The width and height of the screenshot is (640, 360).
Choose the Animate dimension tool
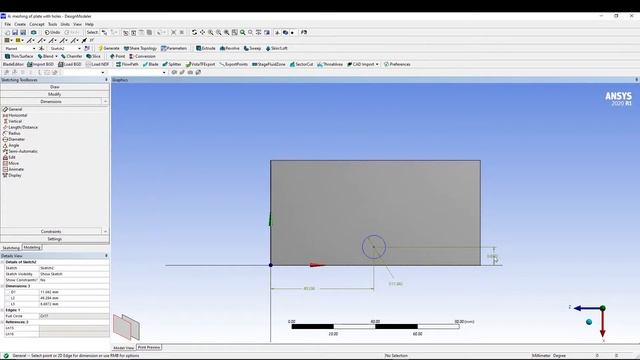click(x=13, y=169)
